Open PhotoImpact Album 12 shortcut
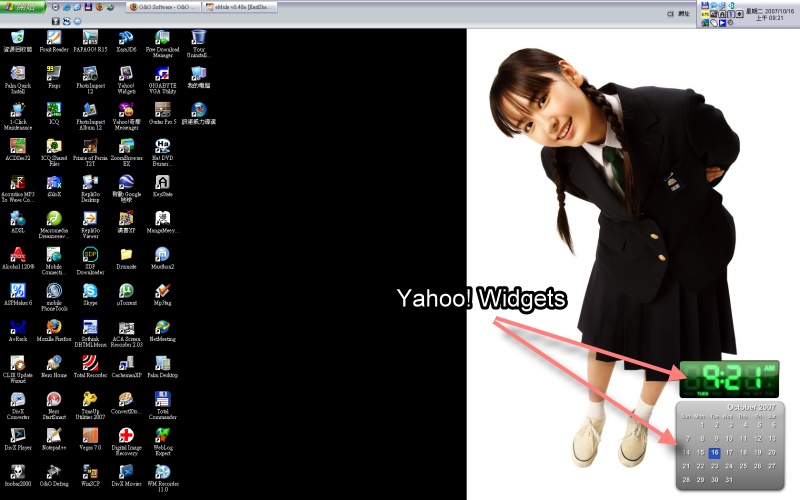800x500 pixels. tap(90, 116)
